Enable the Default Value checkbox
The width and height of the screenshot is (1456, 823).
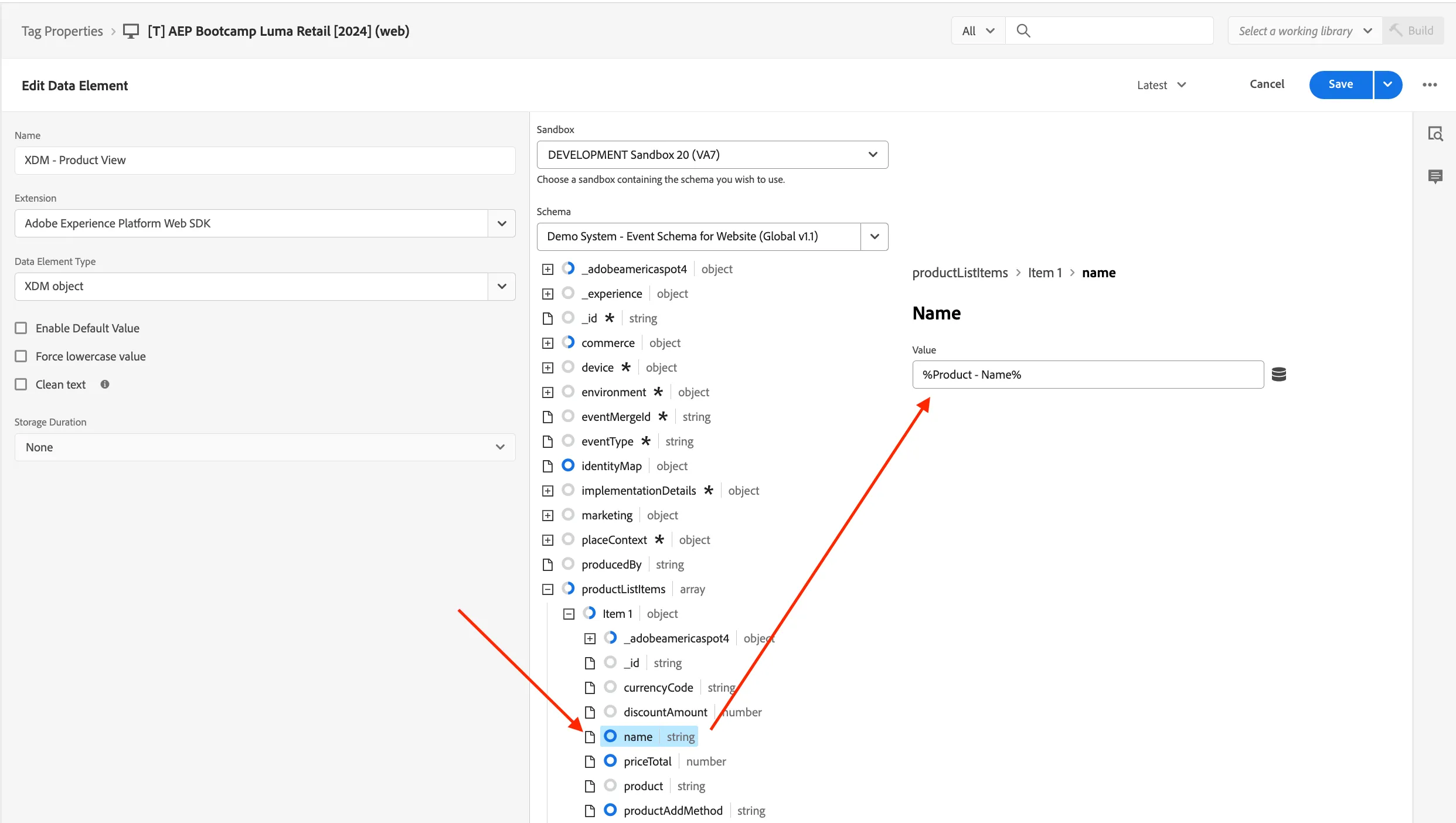pos(21,328)
